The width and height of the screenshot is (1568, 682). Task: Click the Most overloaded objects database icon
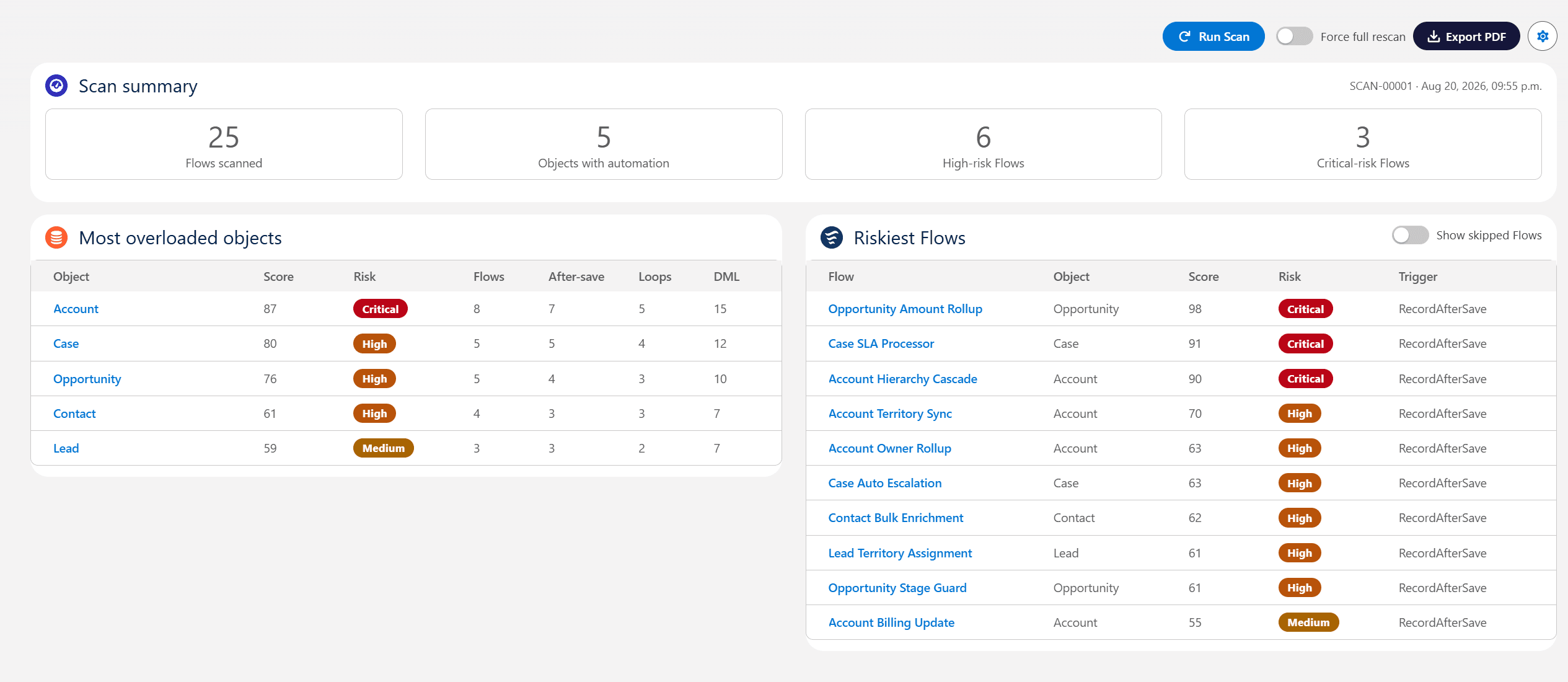coord(56,237)
